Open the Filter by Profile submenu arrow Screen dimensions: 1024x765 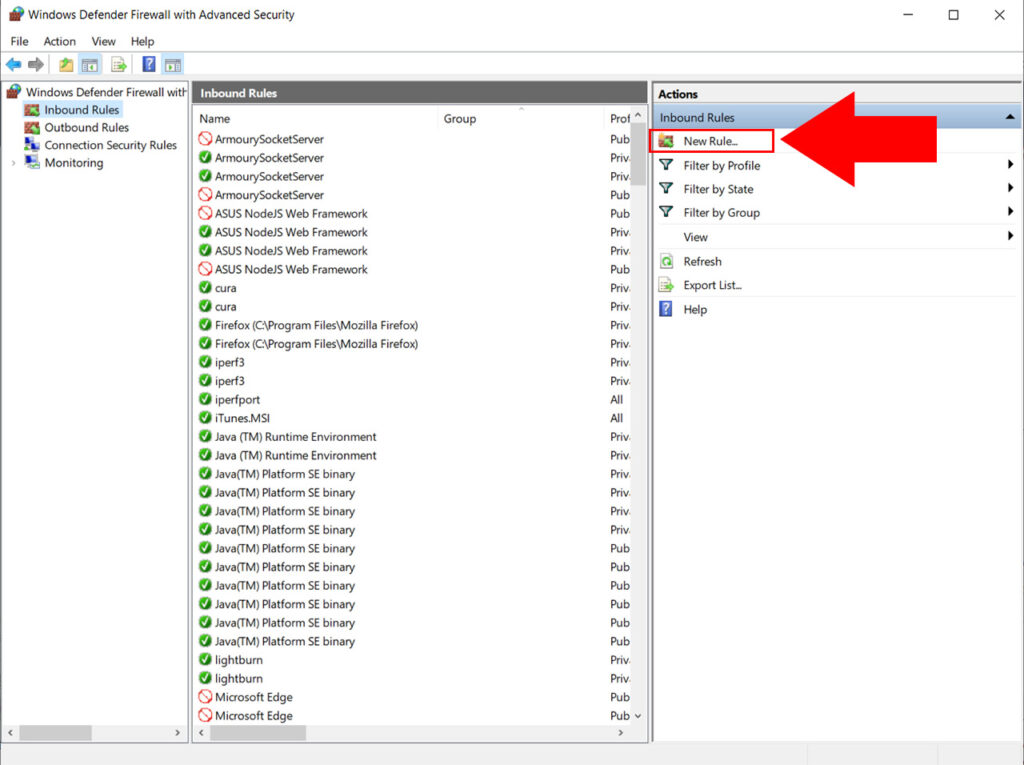(x=1010, y=165)
